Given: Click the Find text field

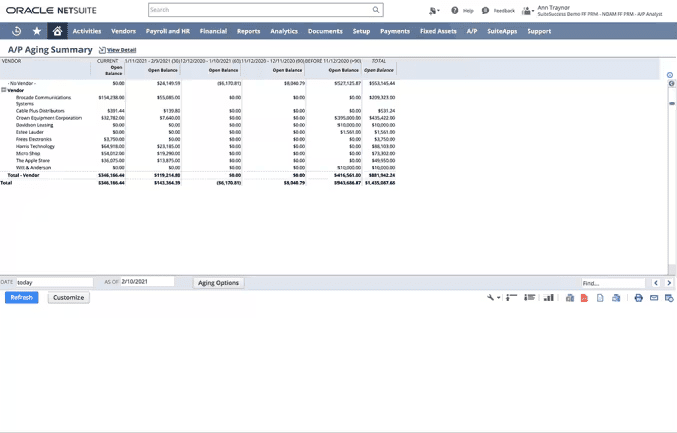Looking at the screenshot, I should click(x=612, y=283).
